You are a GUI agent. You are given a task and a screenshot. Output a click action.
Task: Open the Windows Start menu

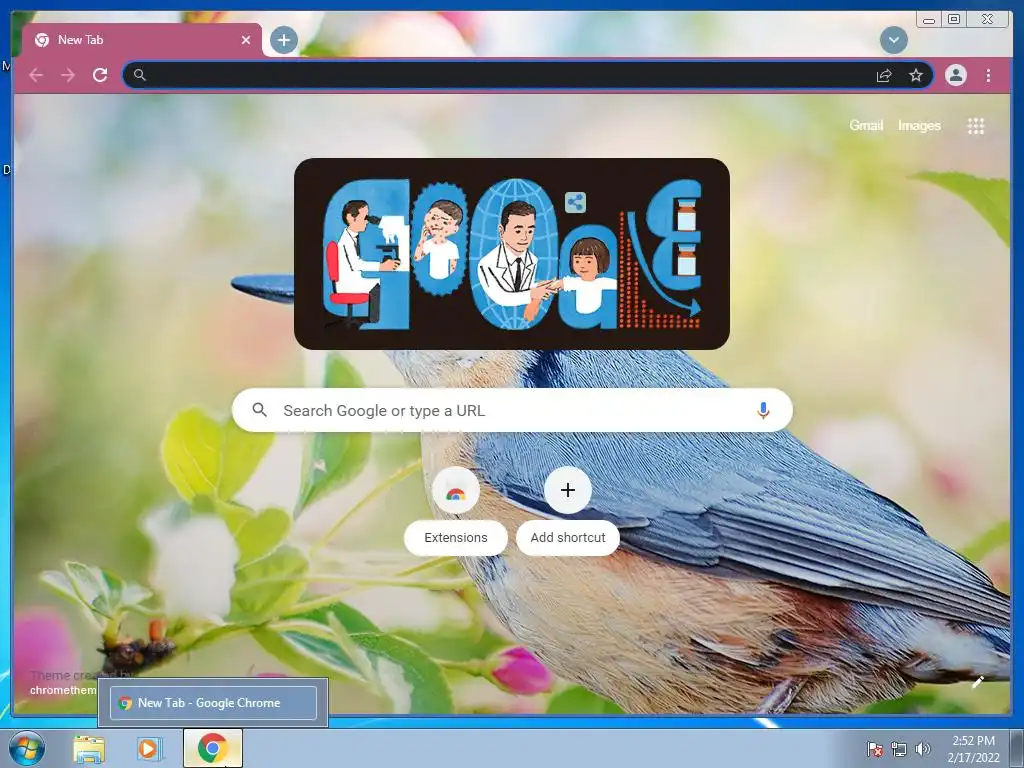pos(27,748)
